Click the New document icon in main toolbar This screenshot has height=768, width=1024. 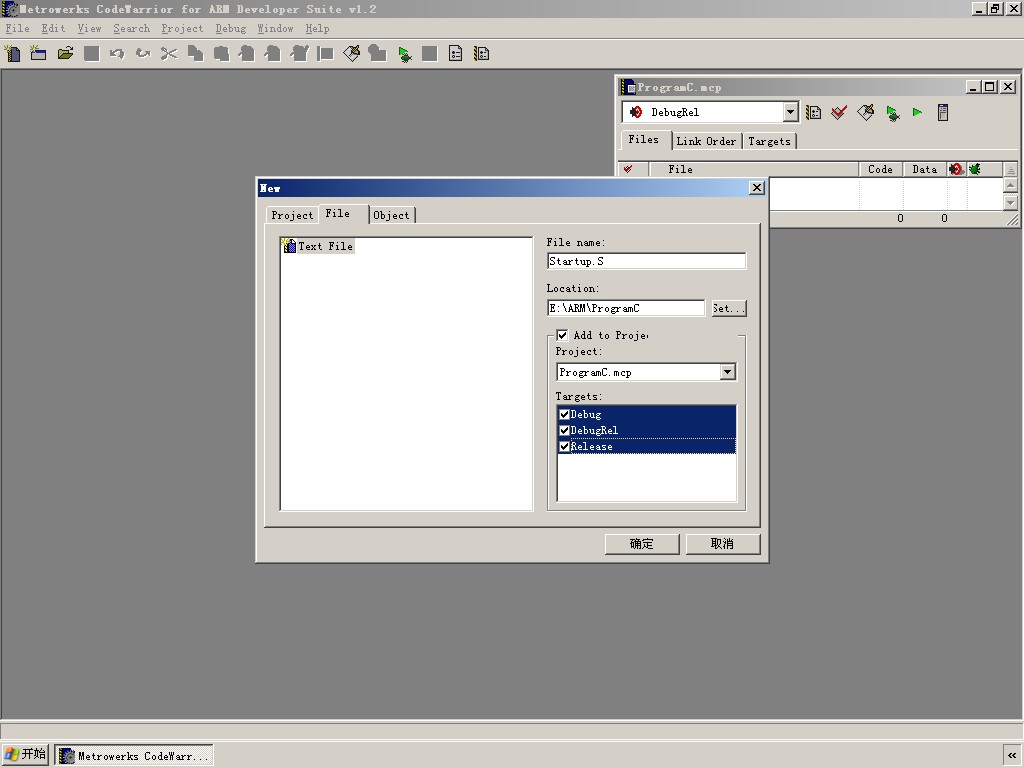click(x=12, y=54)
